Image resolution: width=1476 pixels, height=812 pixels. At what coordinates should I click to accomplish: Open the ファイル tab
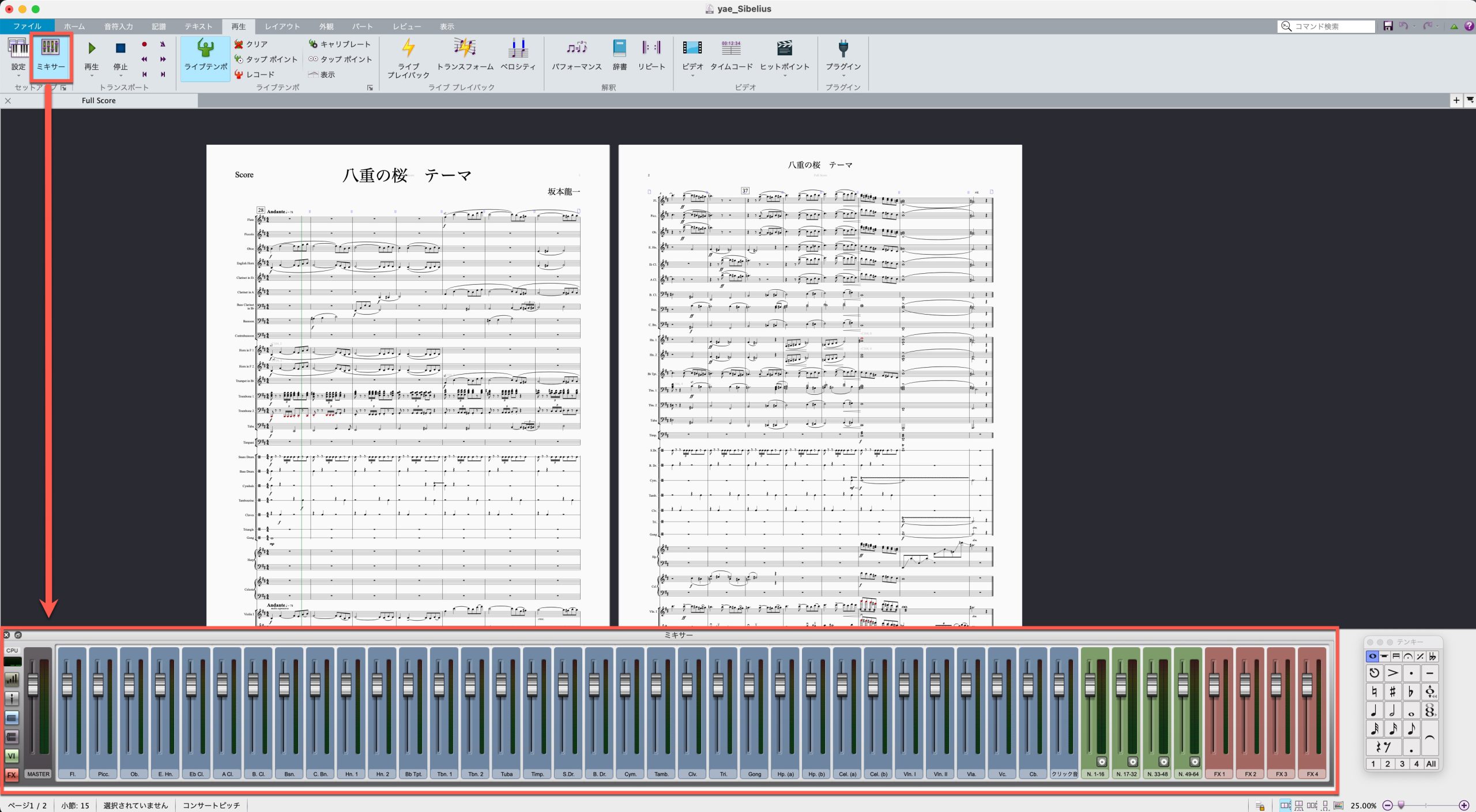coord(27,27)
